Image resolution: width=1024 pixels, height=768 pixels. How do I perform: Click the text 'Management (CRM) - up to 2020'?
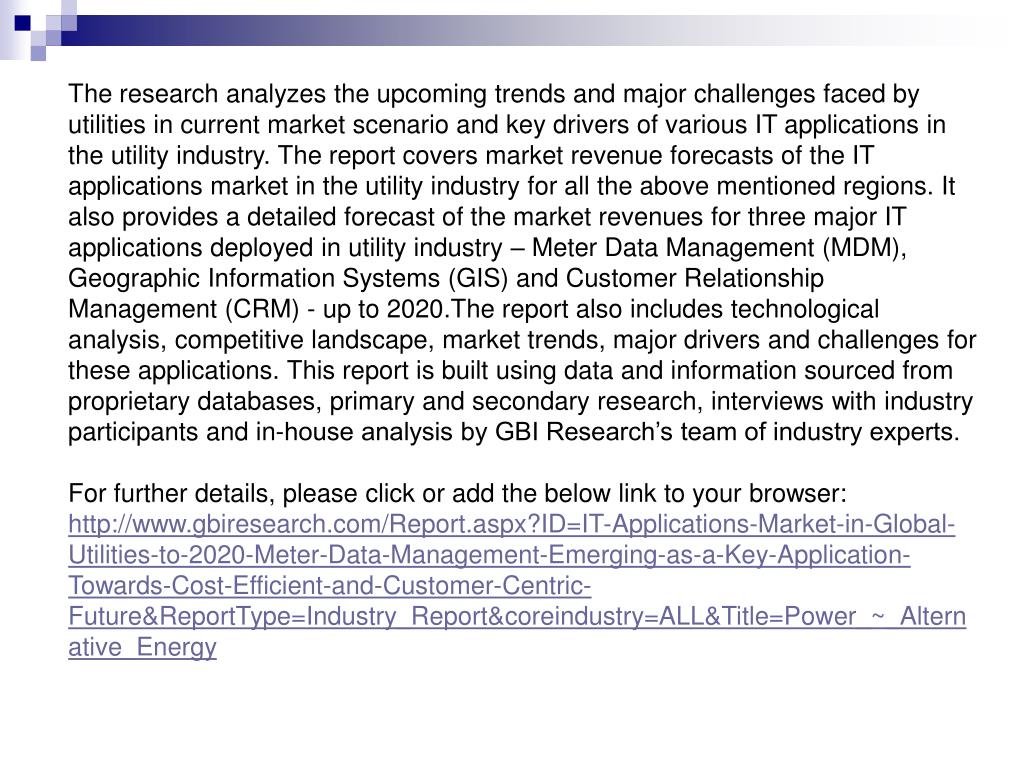(x=255, y=309)
